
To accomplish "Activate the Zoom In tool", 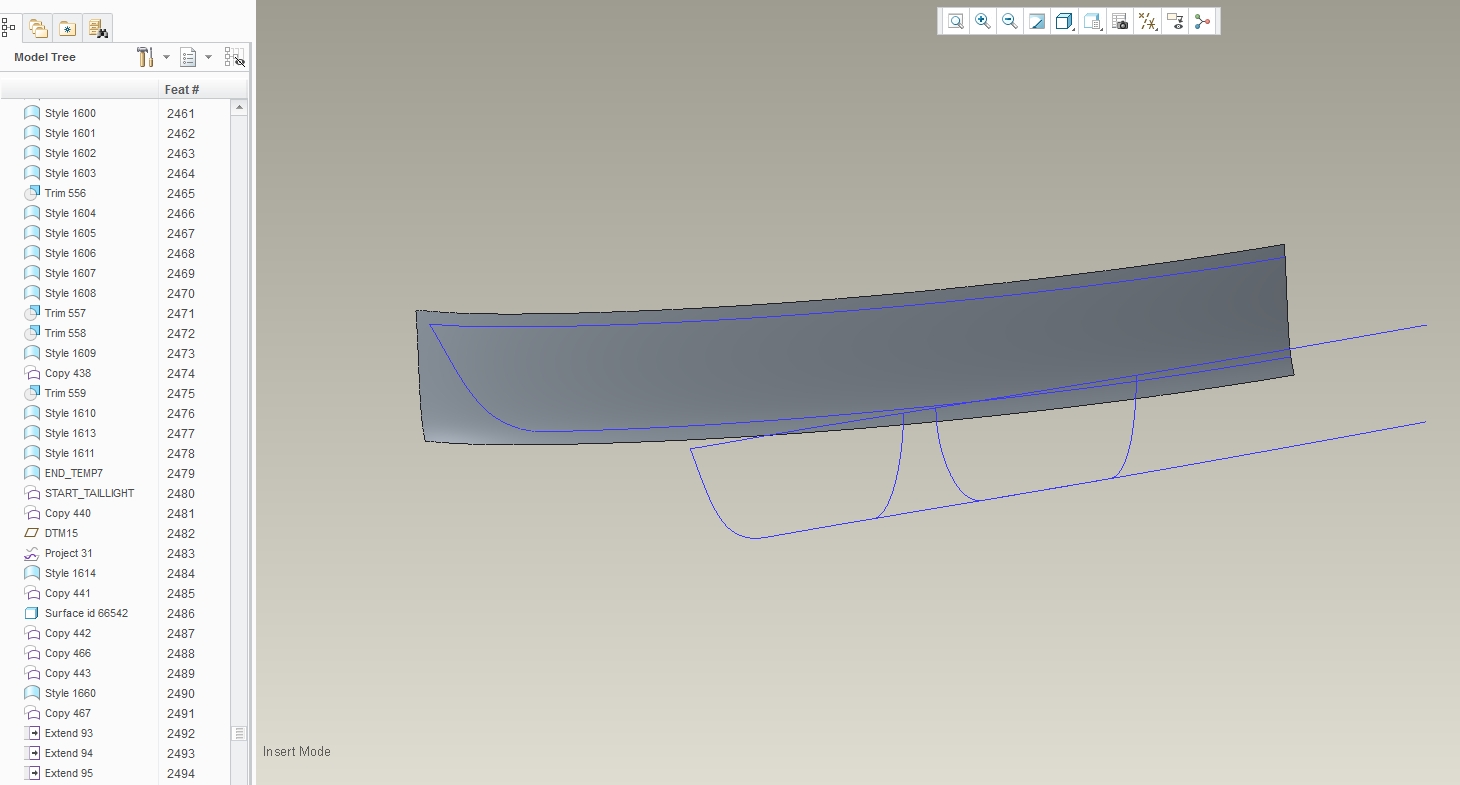I will pyautogui.click(x=983, y=22).
